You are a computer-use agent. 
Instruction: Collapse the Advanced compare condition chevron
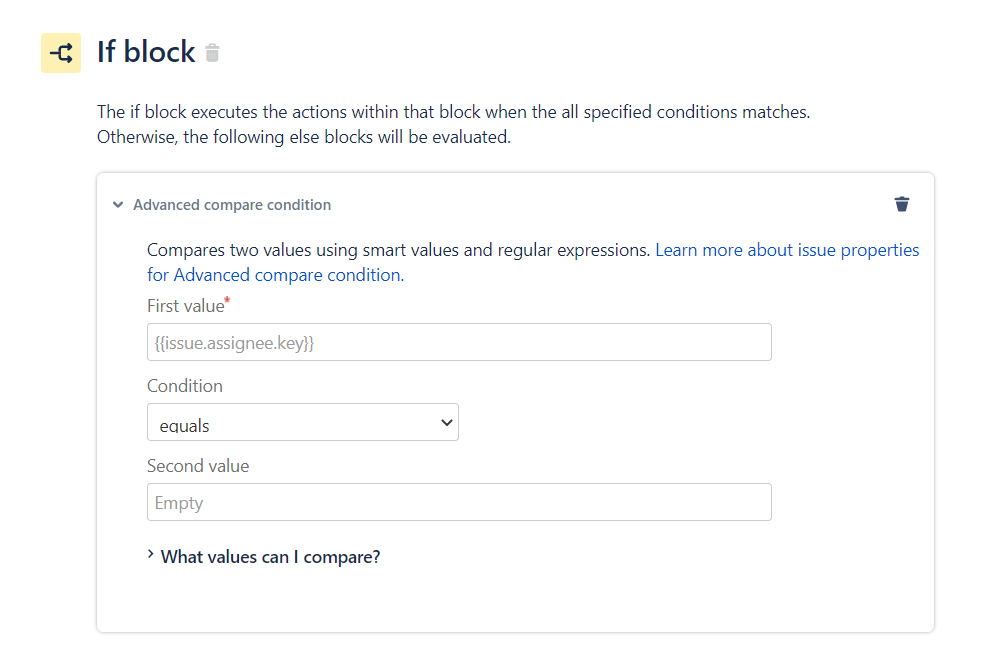pyautogui.click(x=118, y=205)
